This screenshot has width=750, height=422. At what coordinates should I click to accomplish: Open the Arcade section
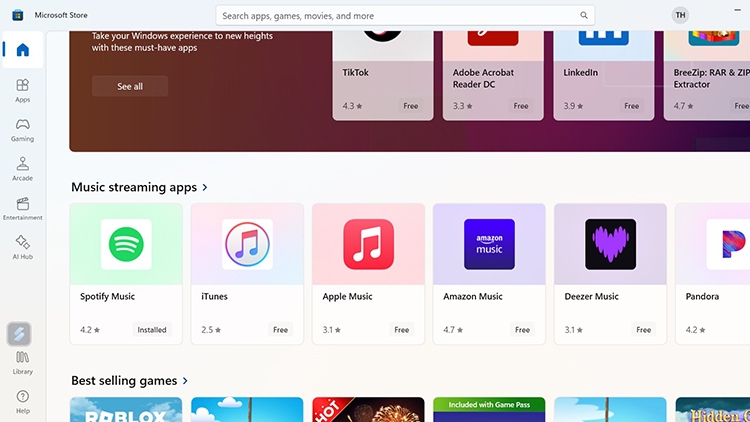[x=22, y=169]
